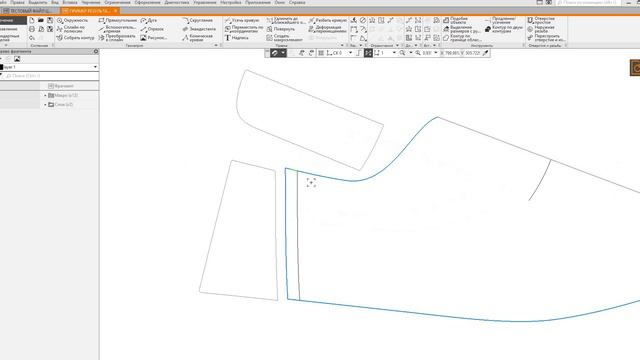Viewport: 640px width, 360px height.
Task: Open the zoom scale value dropdown
Action: coord(436,53)
